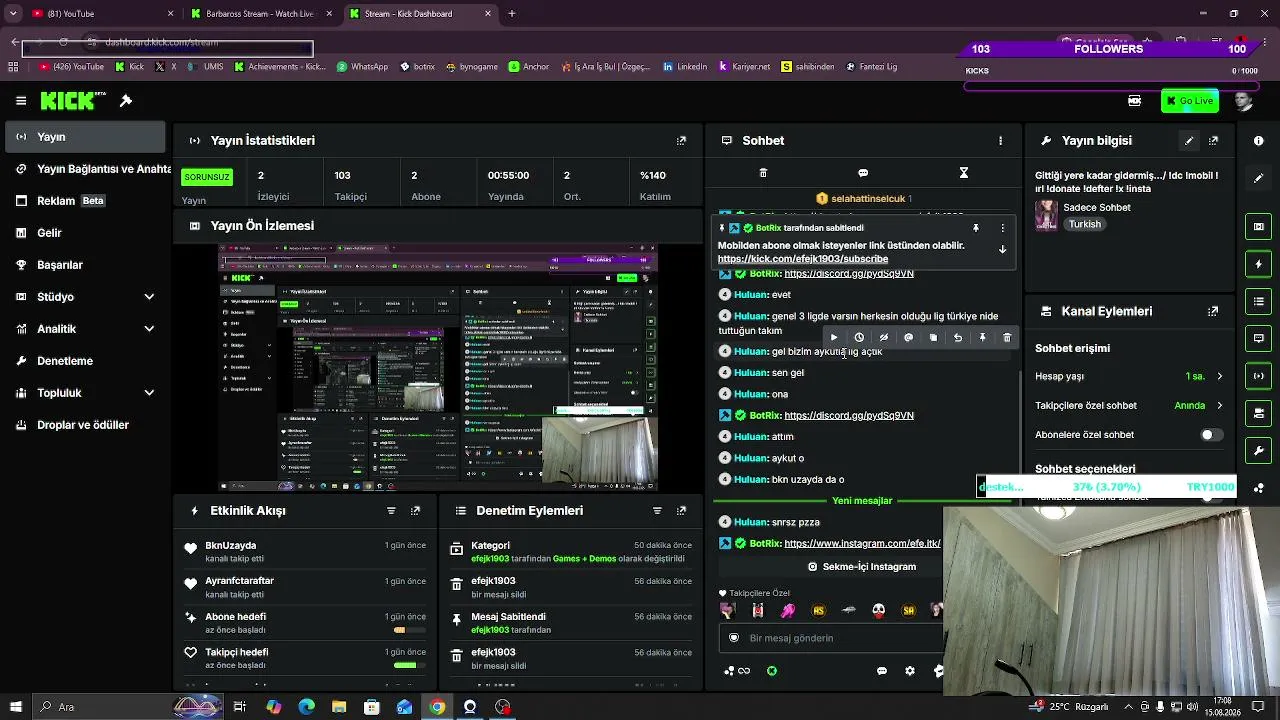1280x720 pixels.
Task: Open Takipçilere özel sohbet setting arrow
Action: 1219,406
